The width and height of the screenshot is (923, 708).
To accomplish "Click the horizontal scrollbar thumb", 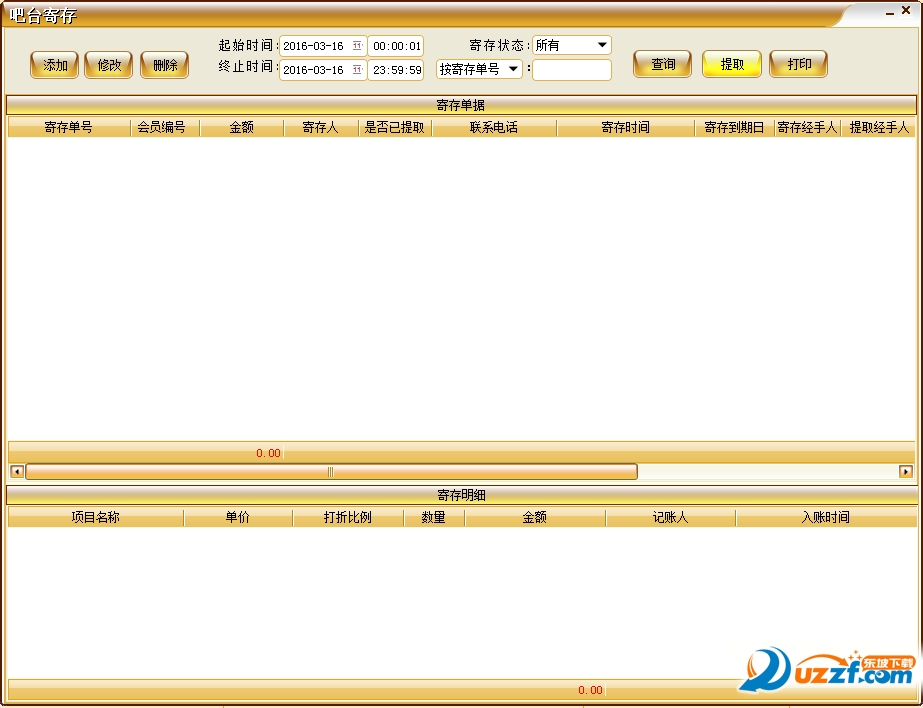I will point(331,471).
